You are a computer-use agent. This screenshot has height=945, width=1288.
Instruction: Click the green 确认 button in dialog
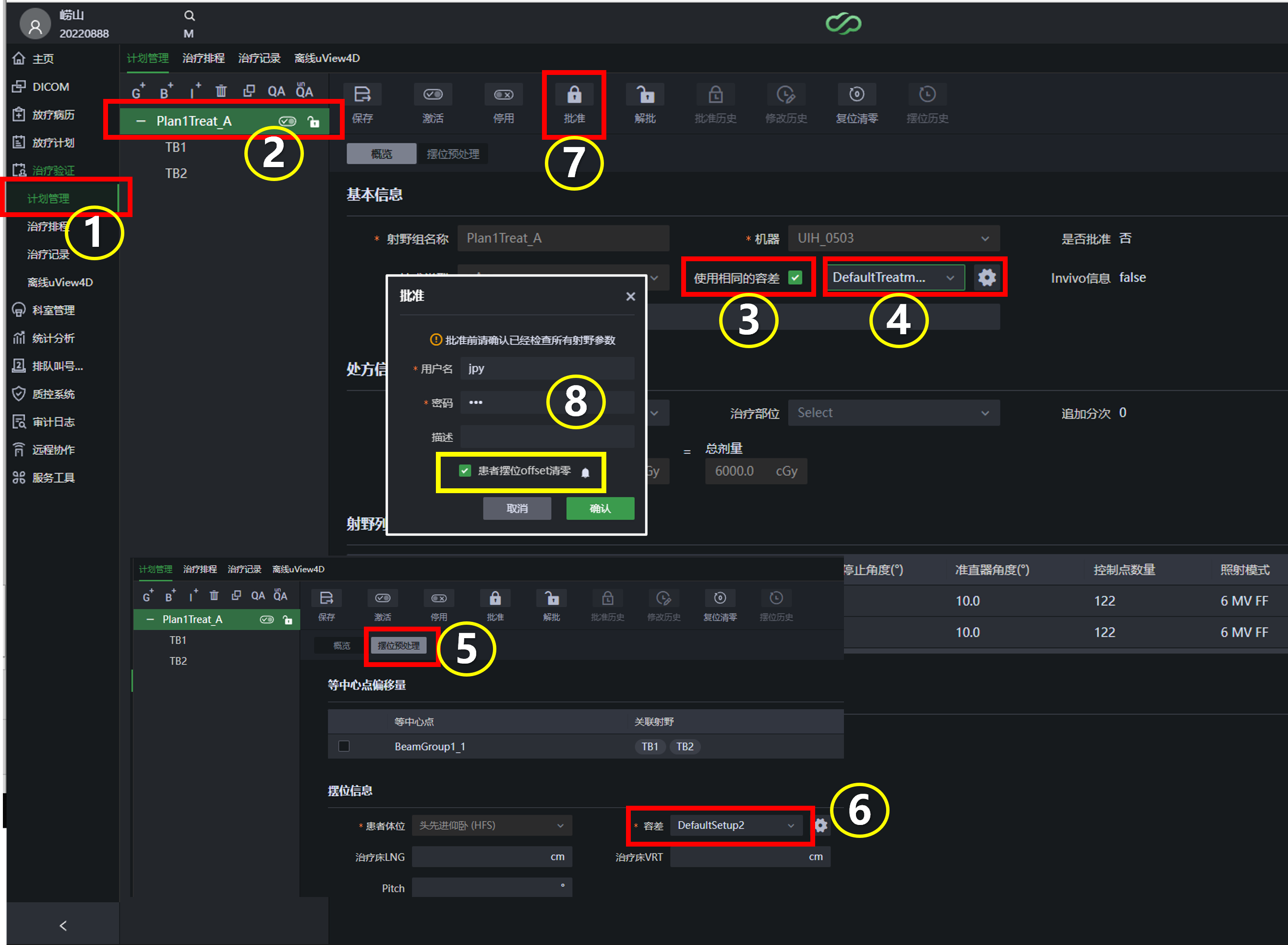click(x=600, y=508)
